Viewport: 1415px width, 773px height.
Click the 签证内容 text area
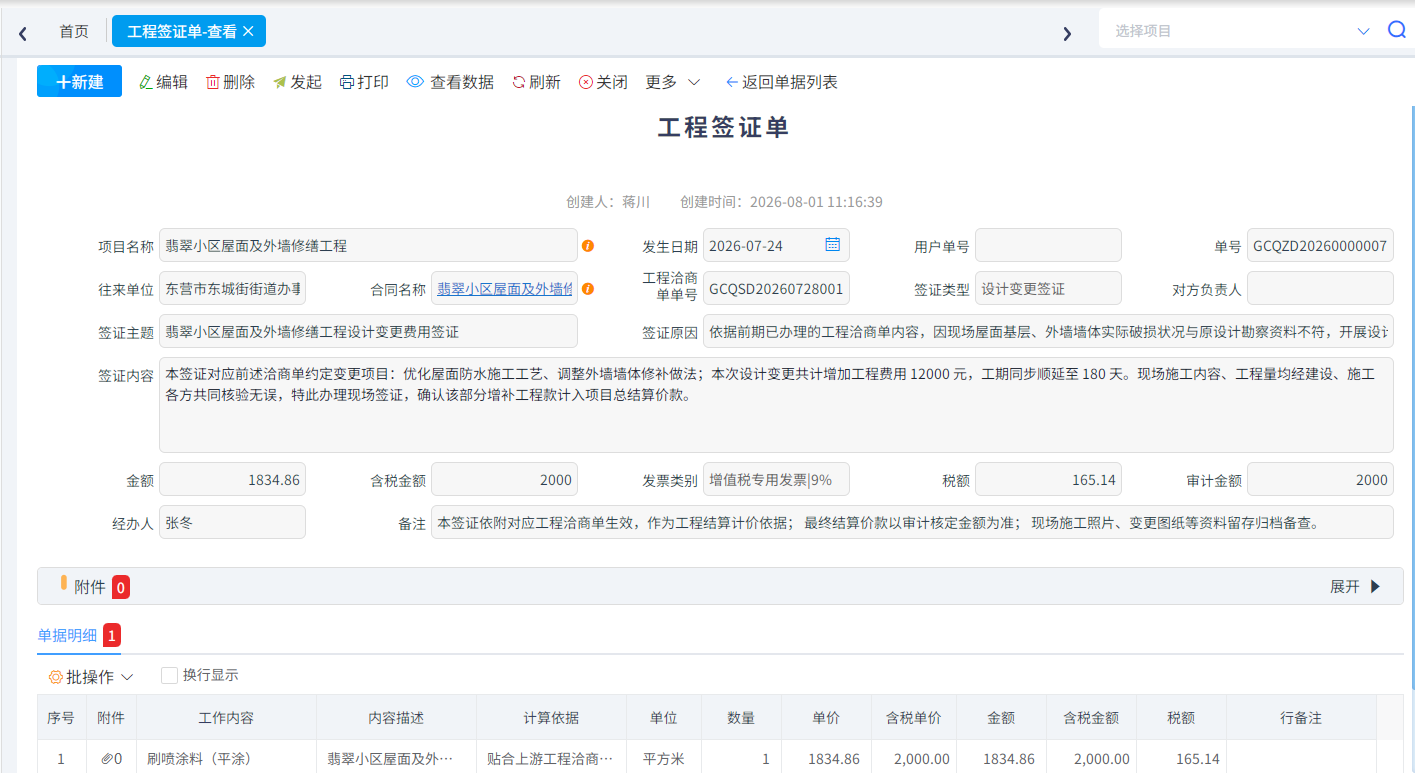pyautogui.click(x=776, y=405)
